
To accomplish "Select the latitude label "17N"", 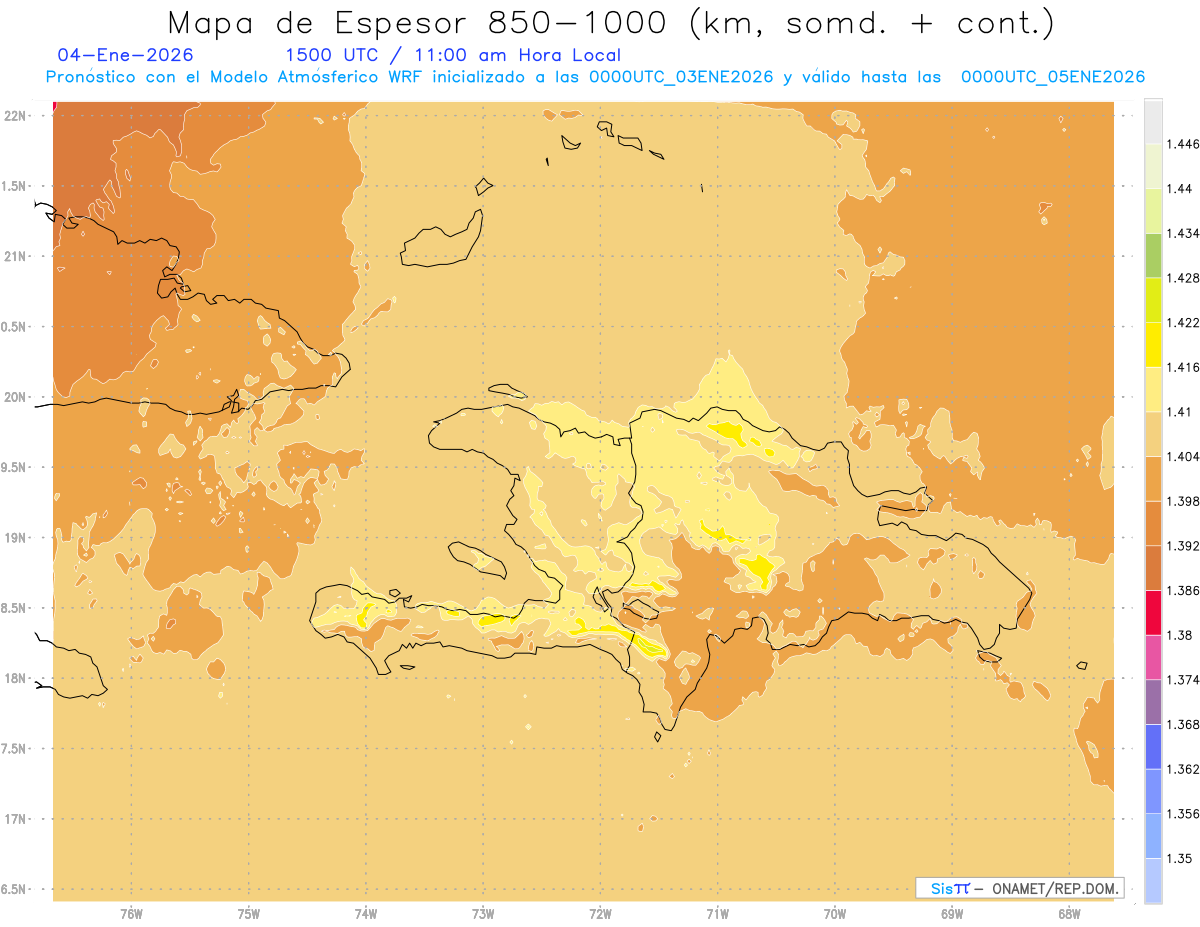I will (x=15, y=819).
